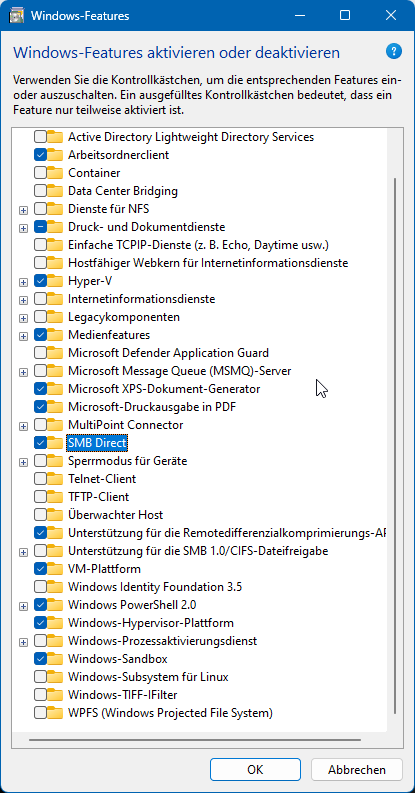Uncheck the Arbeitsordnerclient checkbox

[40, 155]
